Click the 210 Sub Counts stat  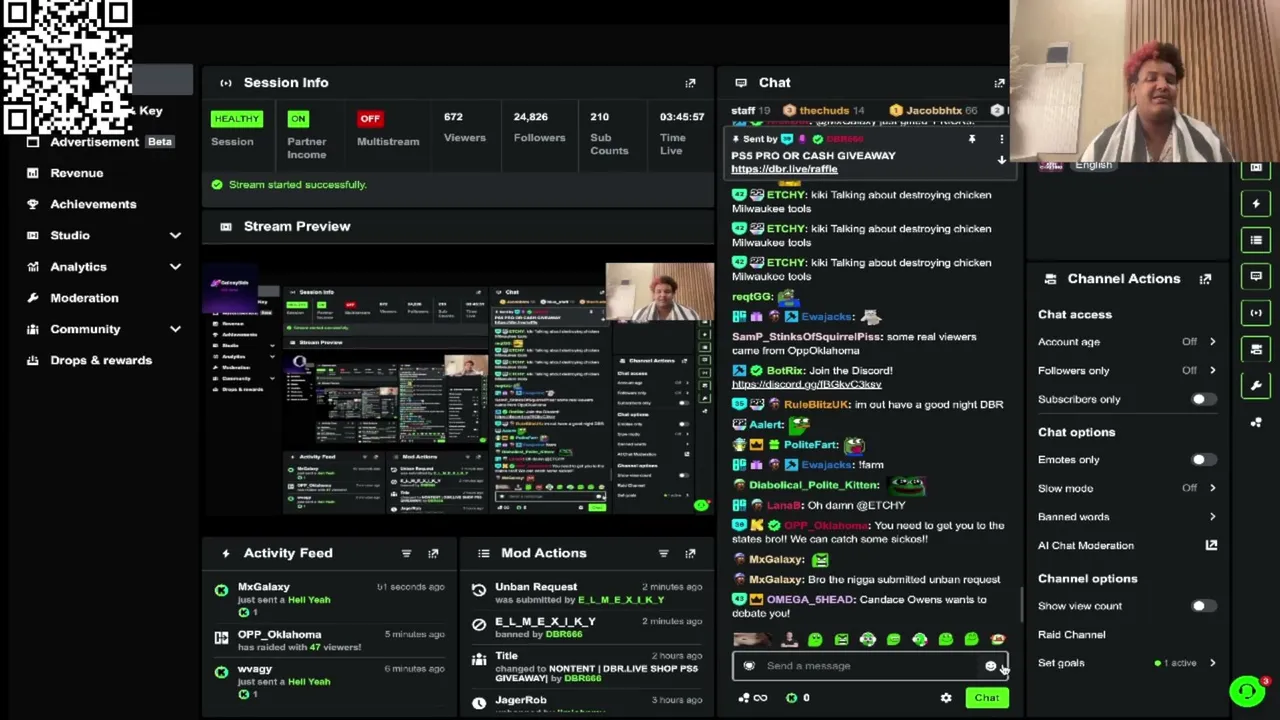[609, 133]
